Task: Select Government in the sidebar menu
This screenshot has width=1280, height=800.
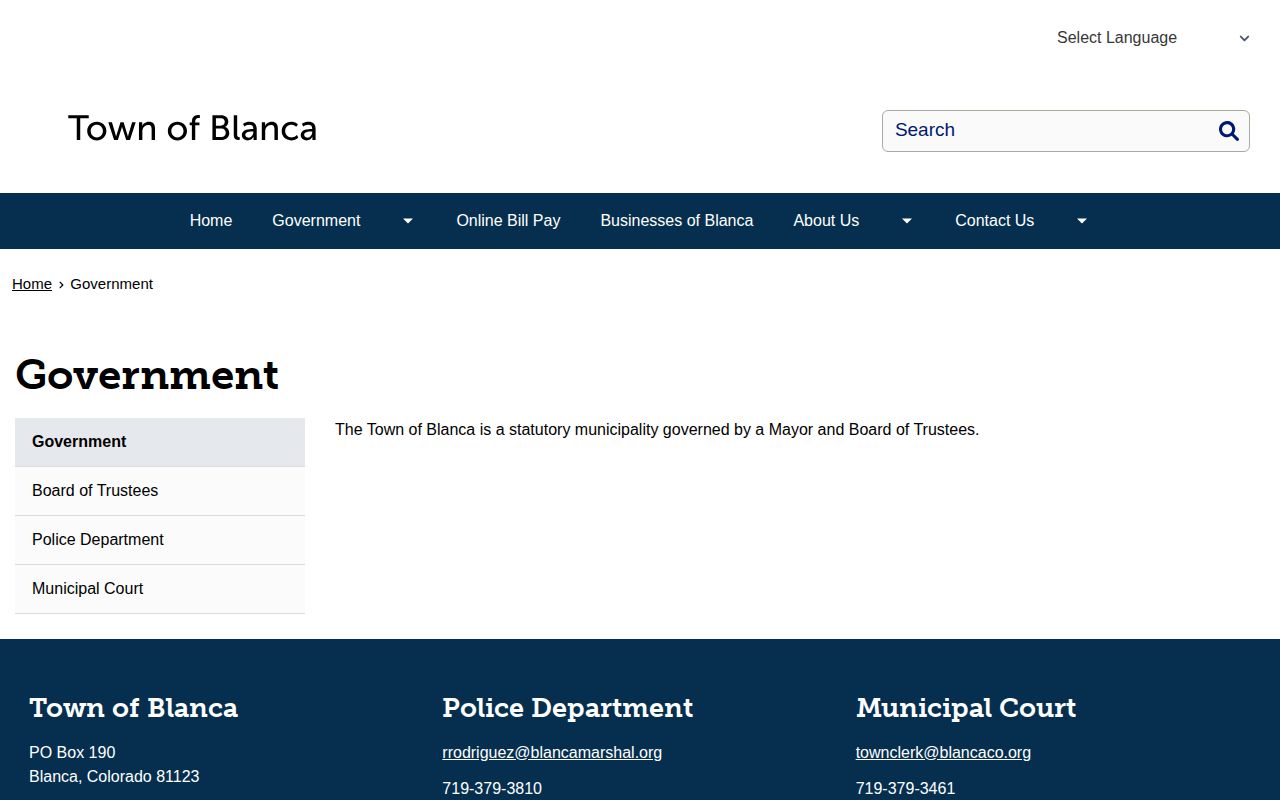Action: (x=160, y=442)
